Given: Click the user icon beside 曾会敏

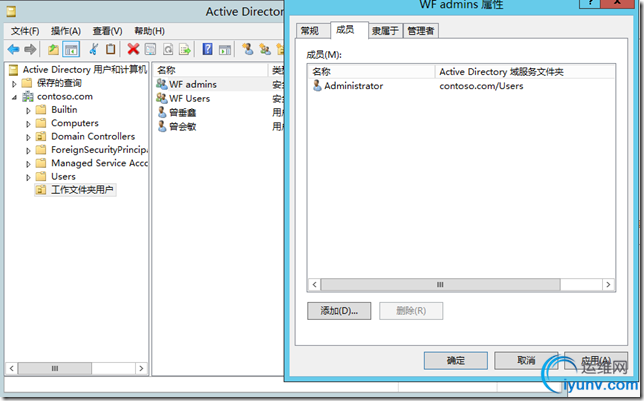Looking at the screenshot, I should coord(162,126).
